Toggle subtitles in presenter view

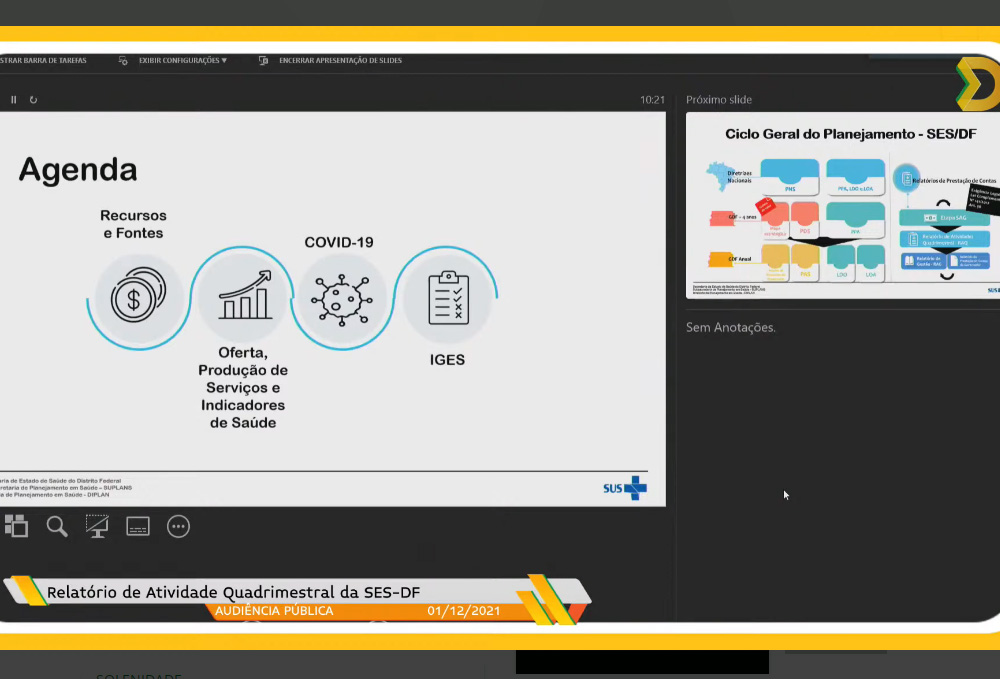[138, 526]
